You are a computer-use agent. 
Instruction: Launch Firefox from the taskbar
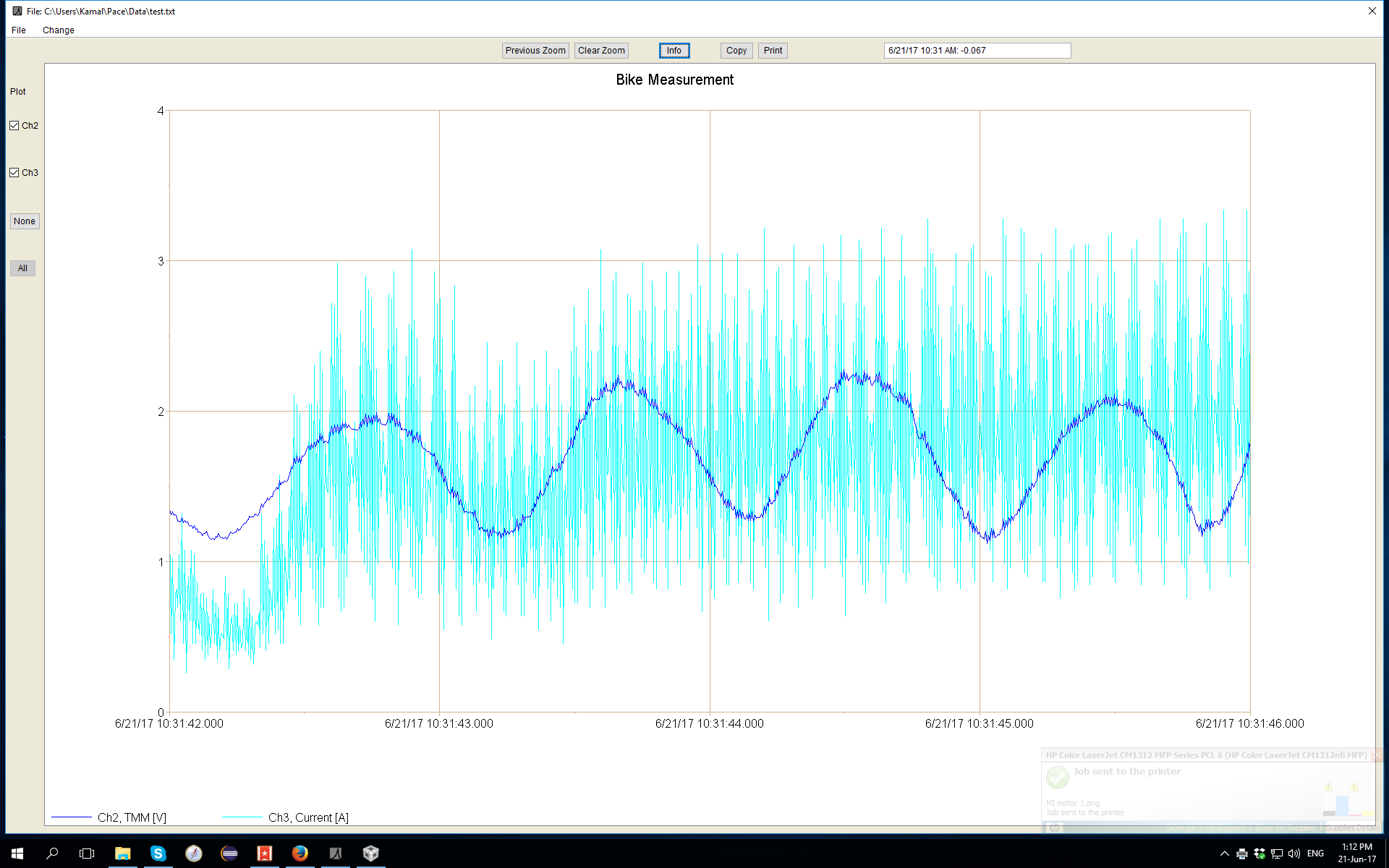coord(300,854)
